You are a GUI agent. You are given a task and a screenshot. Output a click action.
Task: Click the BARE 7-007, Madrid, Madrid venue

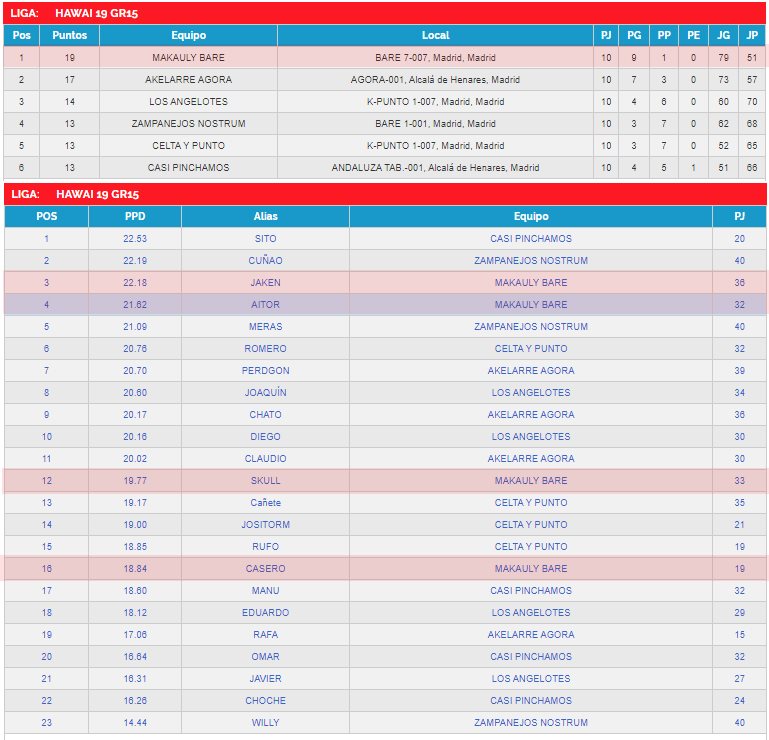[436, 57]
